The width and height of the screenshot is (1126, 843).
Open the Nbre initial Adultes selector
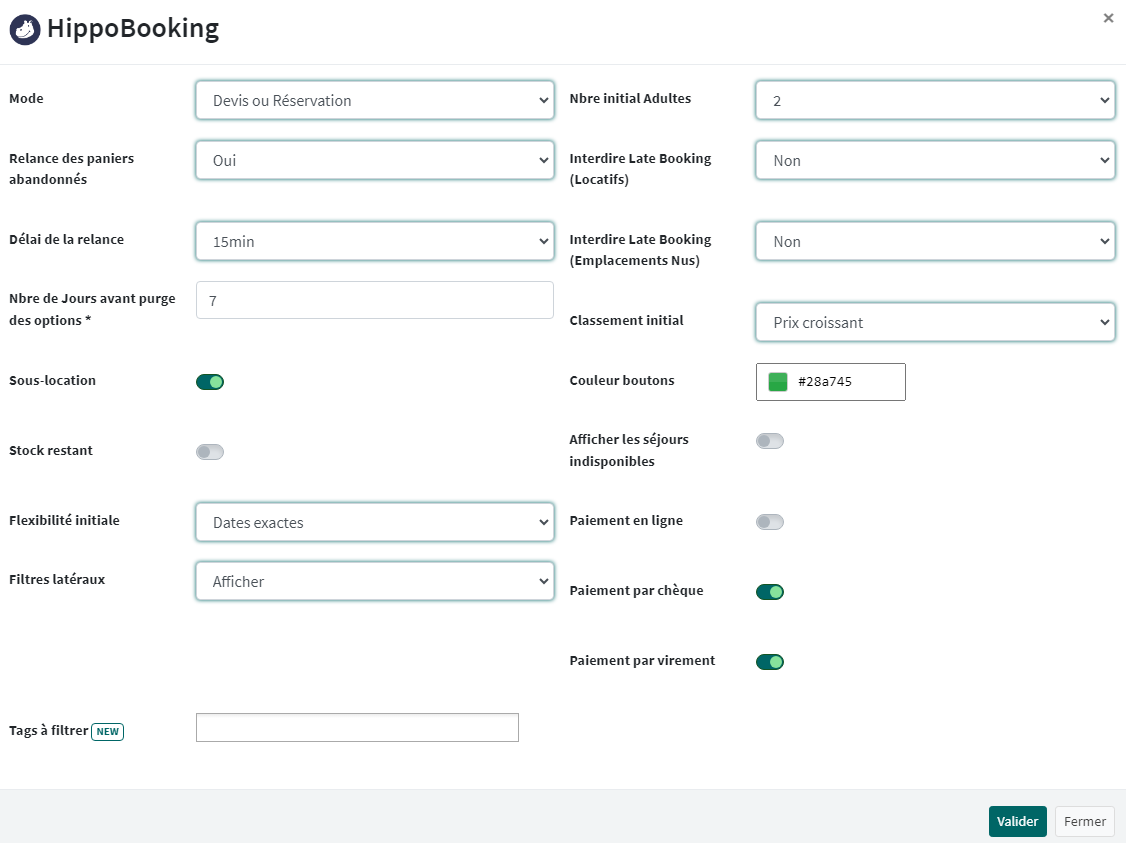pos(935,101)
